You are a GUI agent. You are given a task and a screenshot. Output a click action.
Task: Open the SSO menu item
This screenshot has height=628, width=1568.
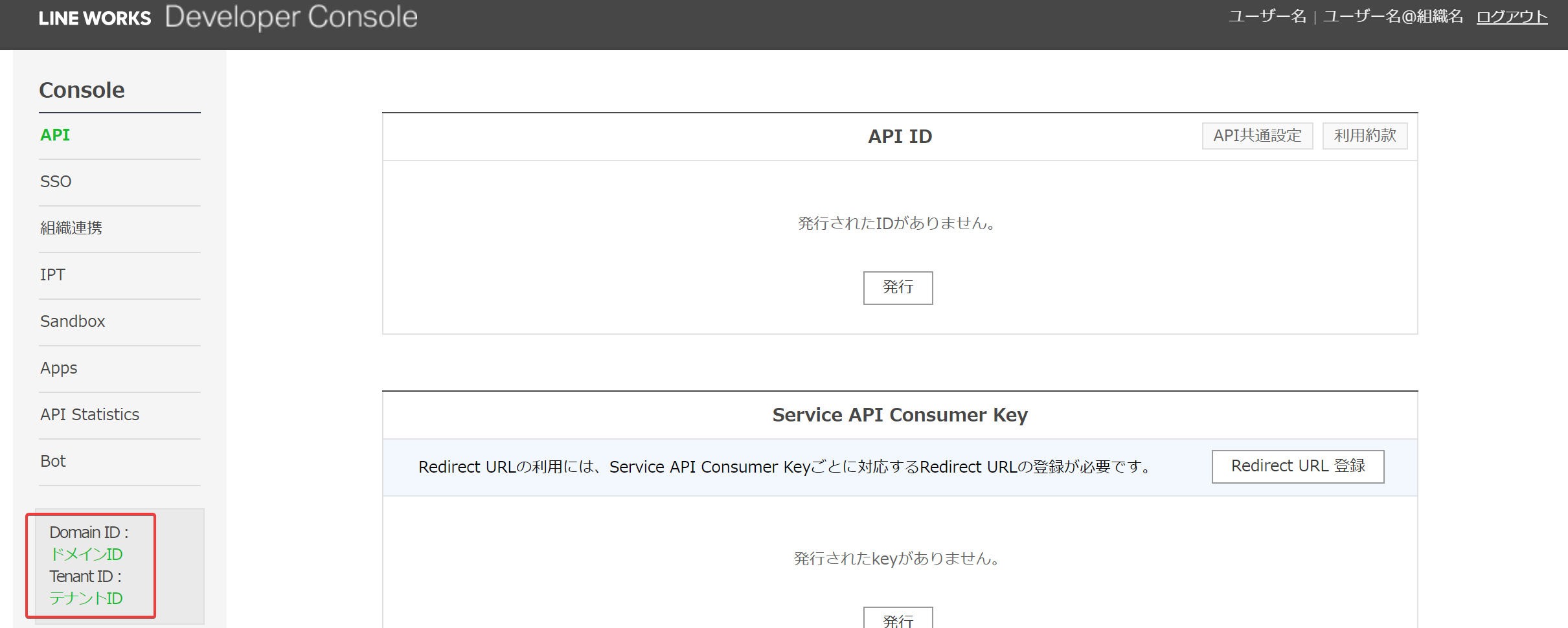[x=56, y=182]
